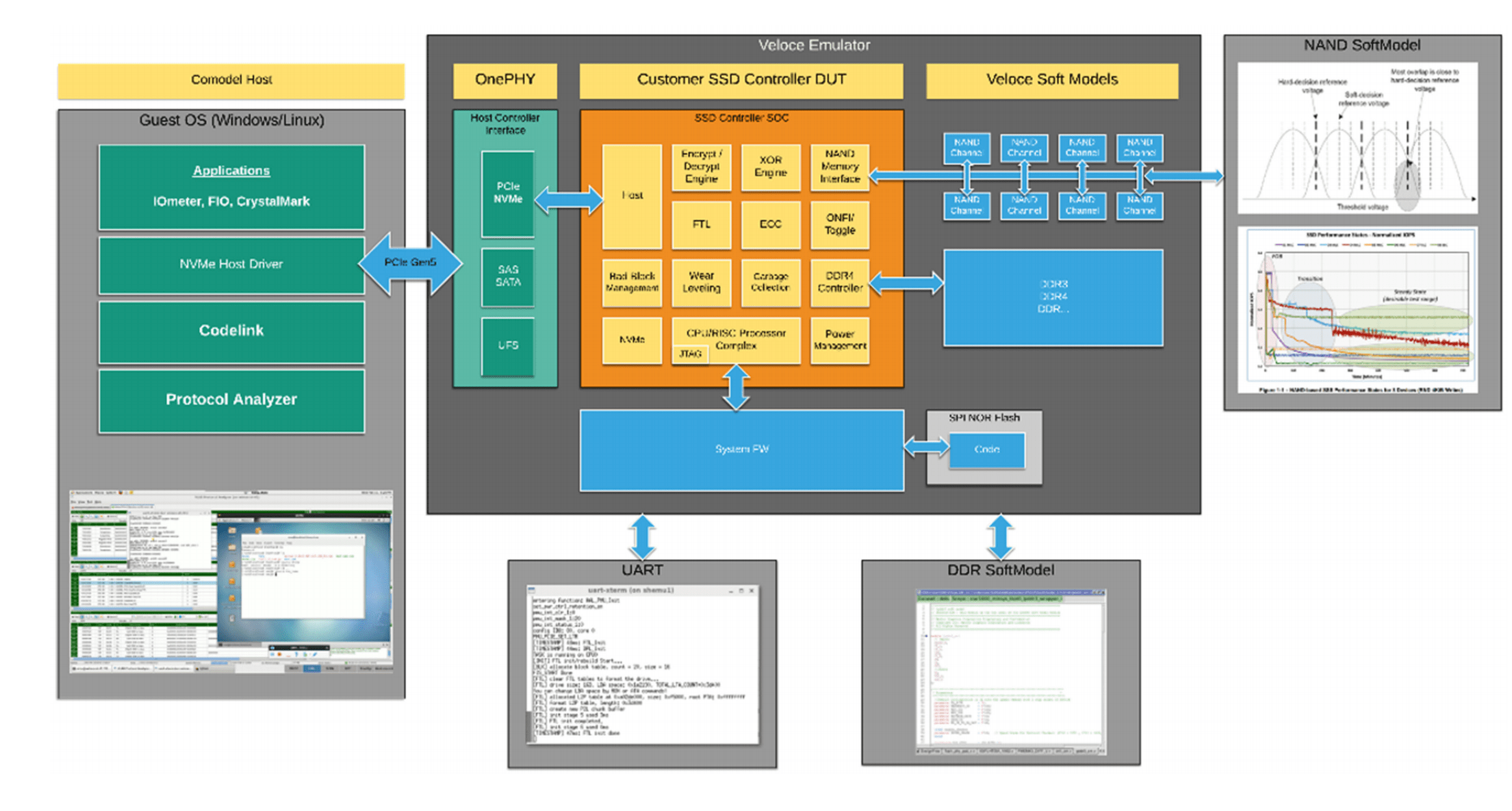Select the Veloce Soft Models header
Screen dimensions: 1512x811
1052,80
